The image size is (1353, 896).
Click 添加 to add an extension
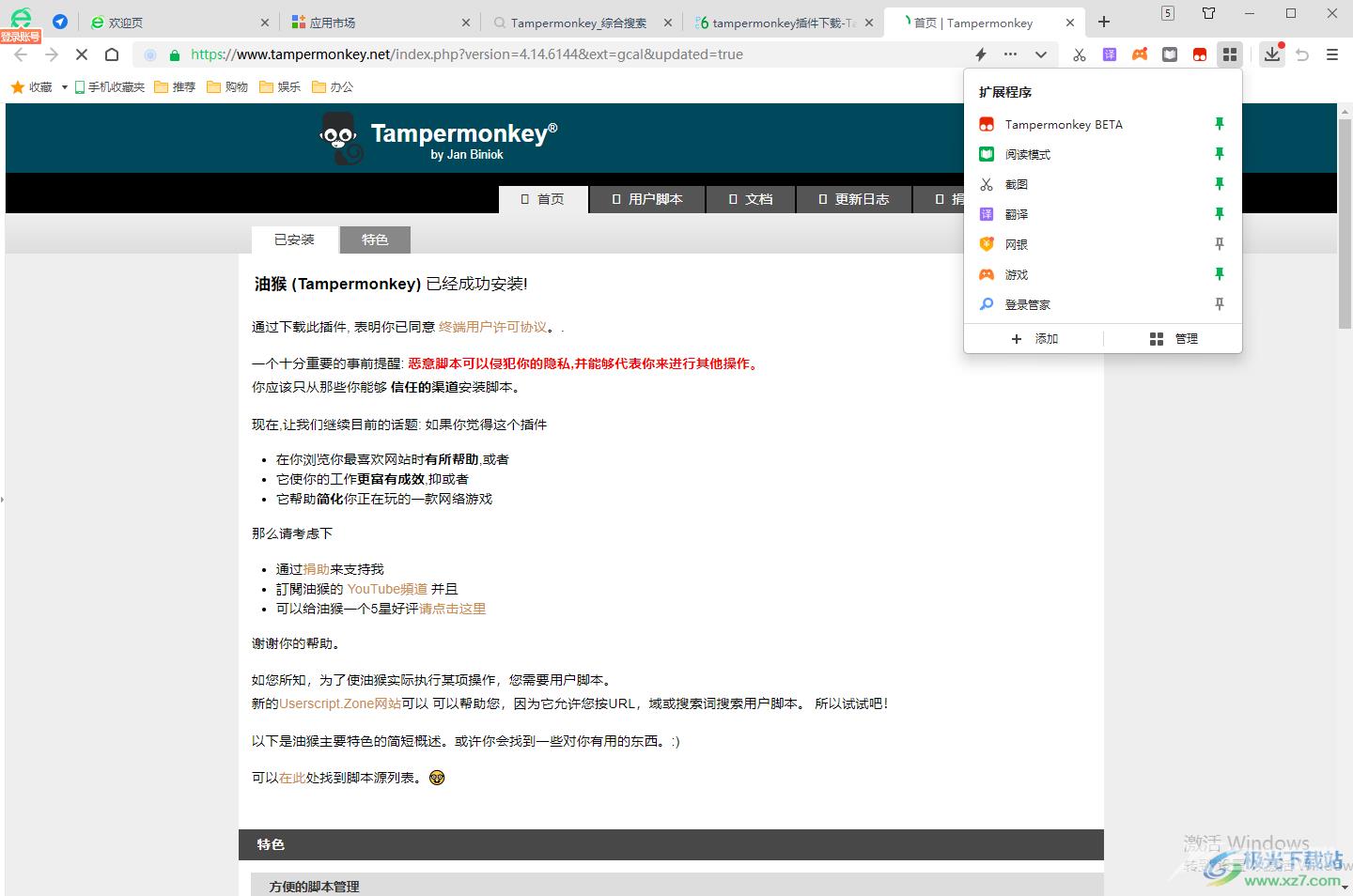(x=1034, y=338)
